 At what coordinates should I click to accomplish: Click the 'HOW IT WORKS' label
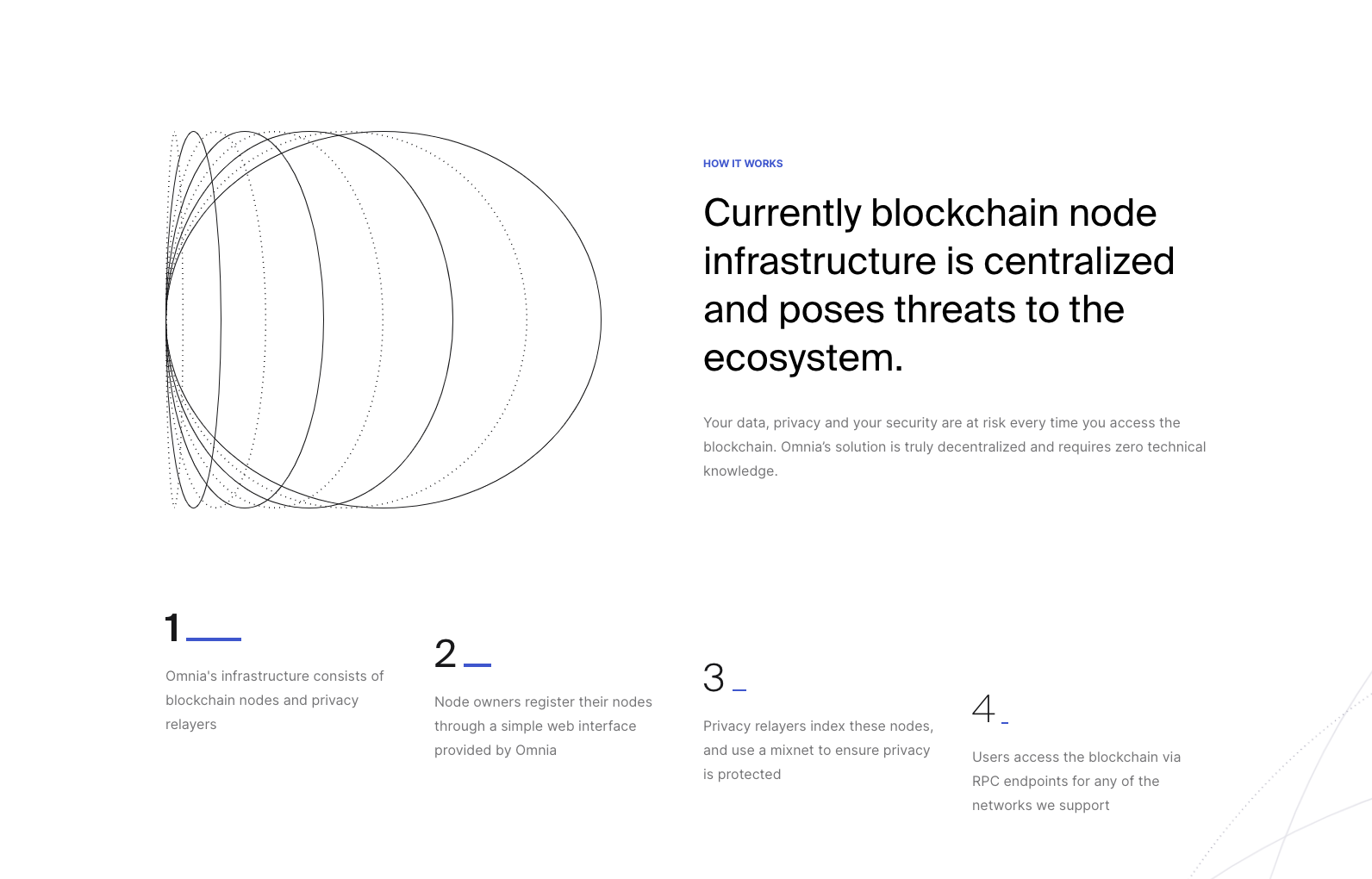743,164
